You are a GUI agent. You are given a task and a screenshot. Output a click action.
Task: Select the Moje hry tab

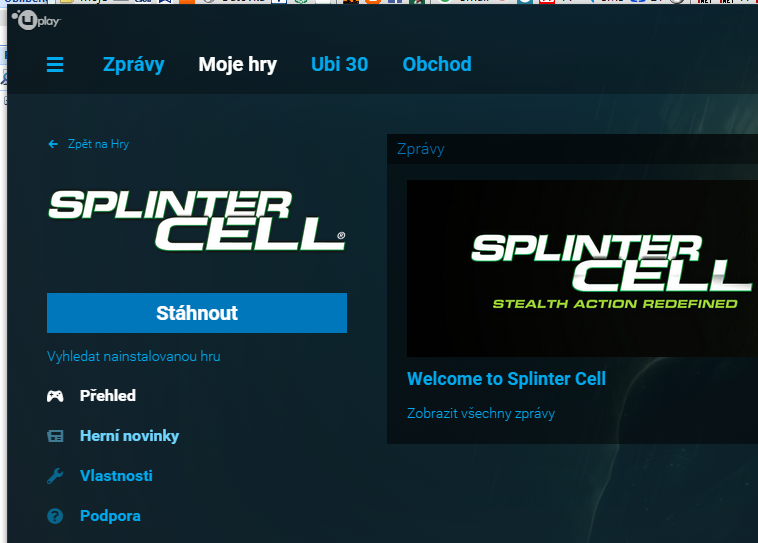coord(237,65)
